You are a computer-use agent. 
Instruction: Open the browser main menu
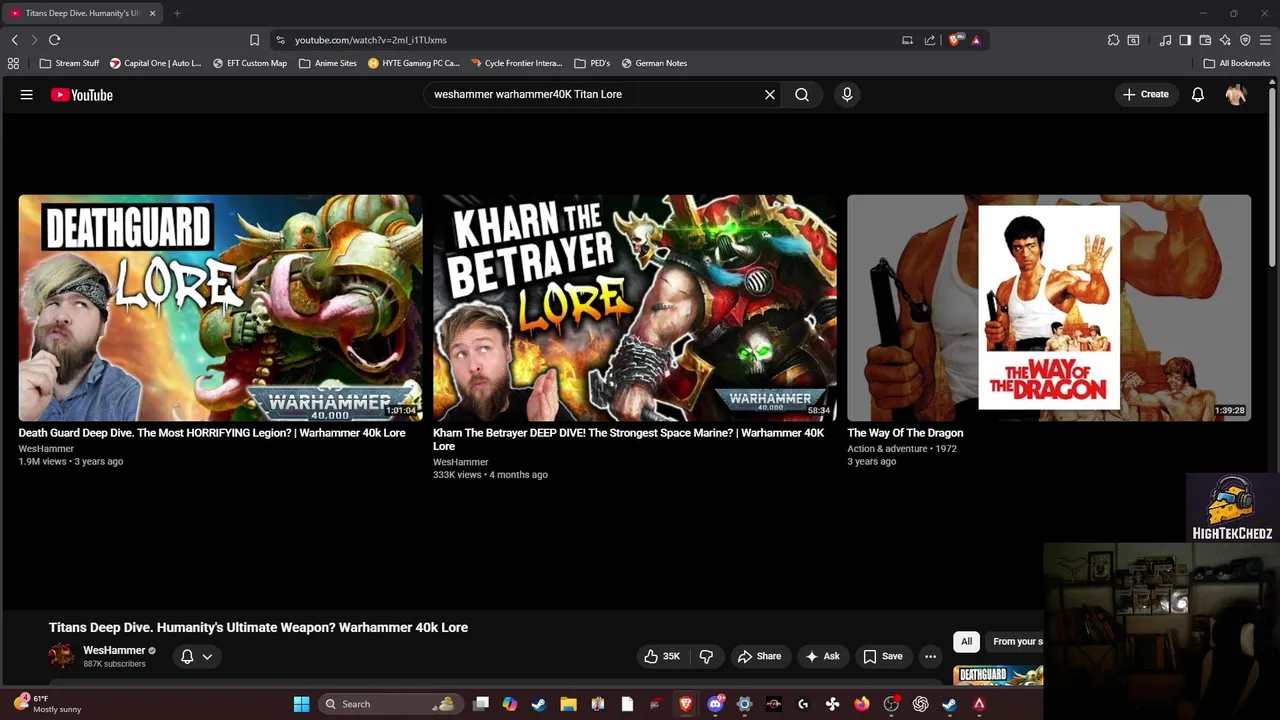point(1265,40)
